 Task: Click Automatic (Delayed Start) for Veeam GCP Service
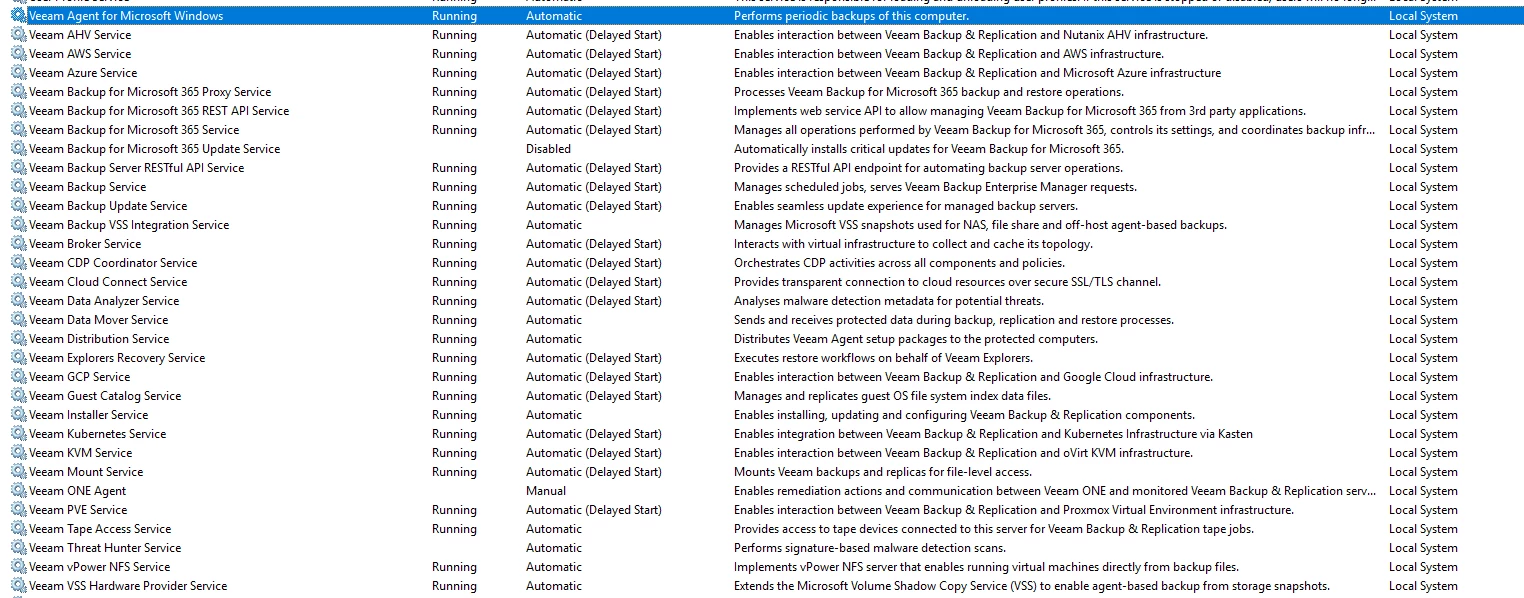(x=594, y=377)
